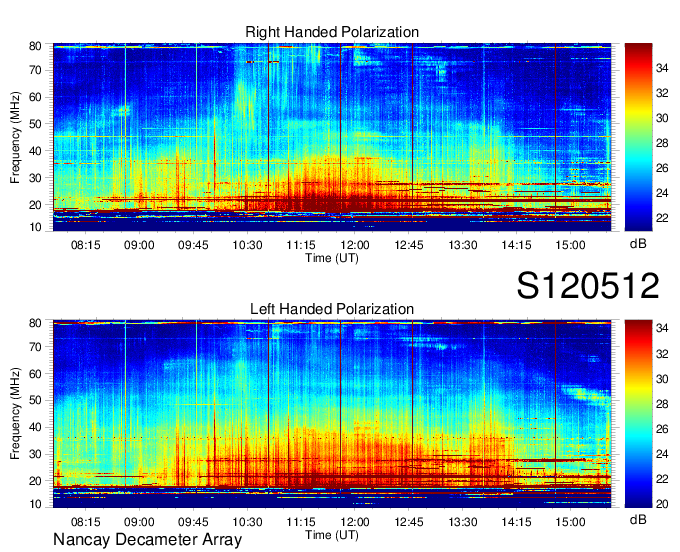Select the S120512 observation label
Viewport: 680px width, 552px height.
click(x=588, y=286)
